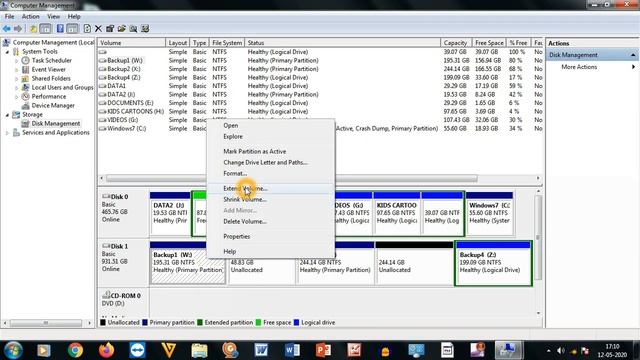Select the 244.14 GB Unallocated block
The height and width of the screenshot is (360, 640).
(414, 263)
